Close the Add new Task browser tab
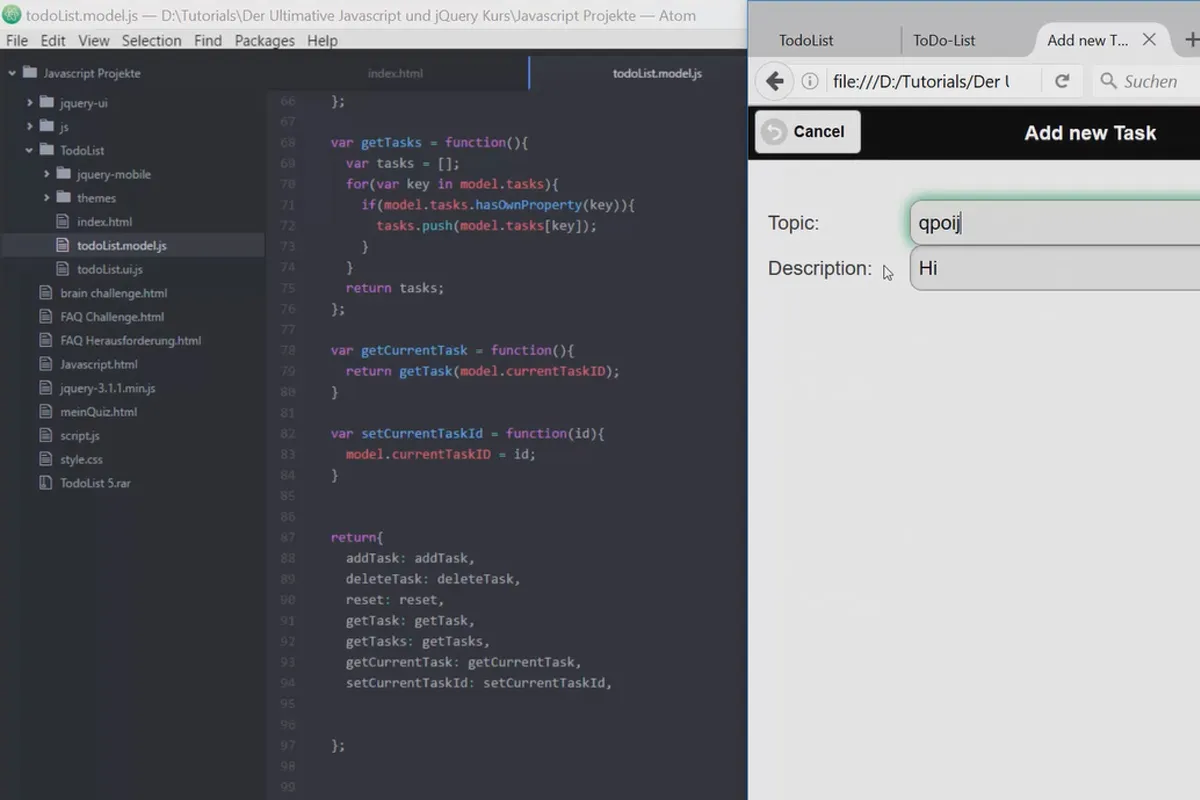 tap(1149, 40)
